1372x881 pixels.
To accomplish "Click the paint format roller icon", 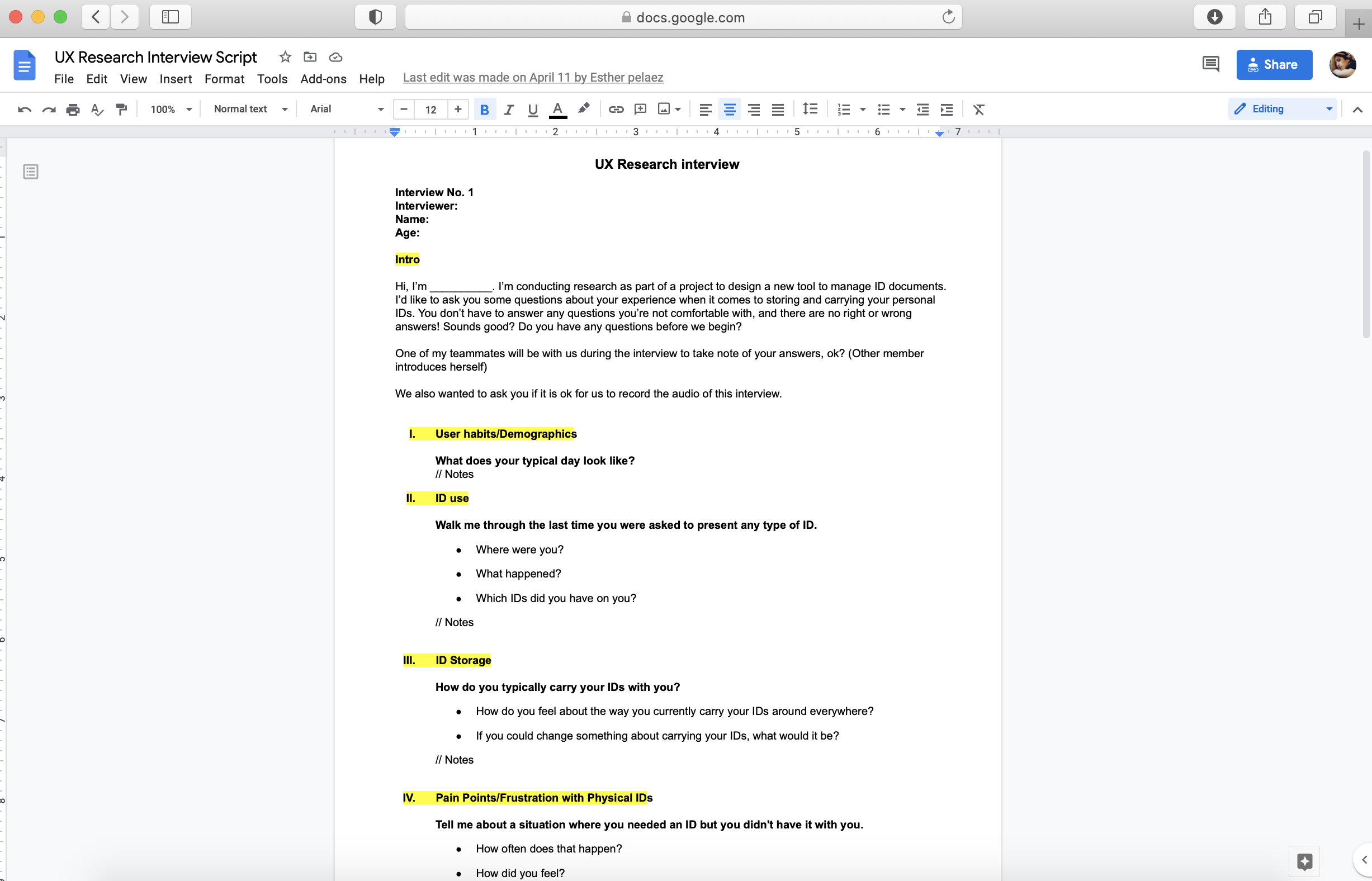I will click(121, 109).
